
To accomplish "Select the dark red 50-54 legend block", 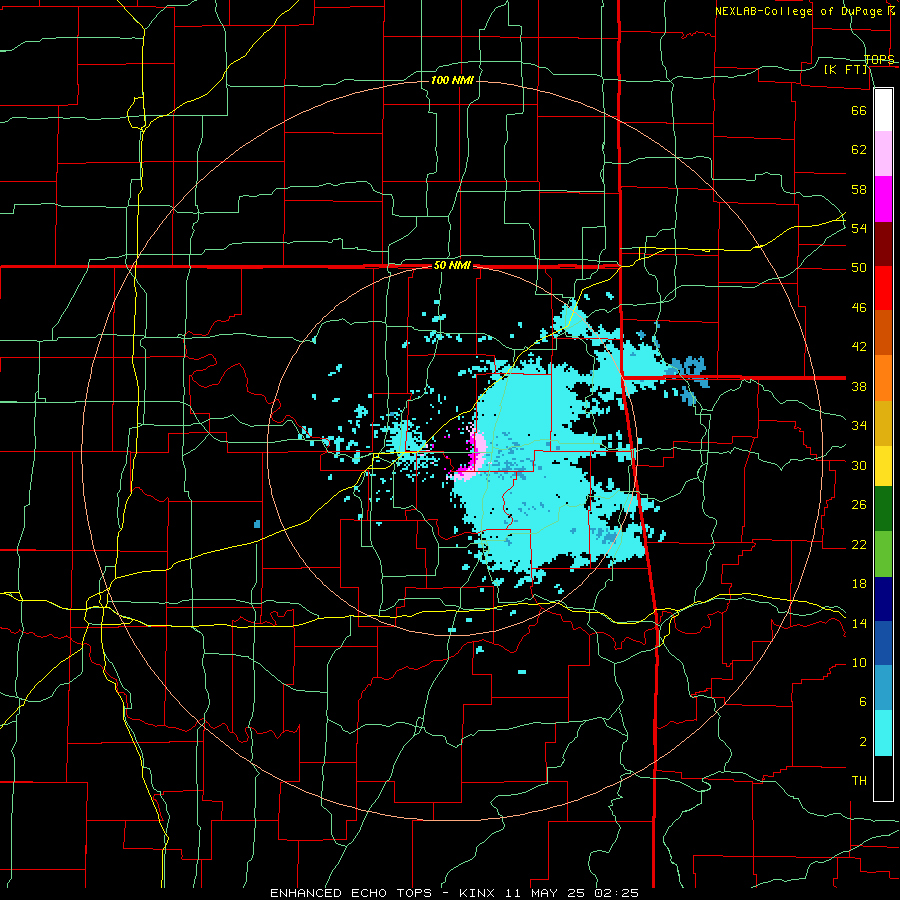I will pos(883,243).
